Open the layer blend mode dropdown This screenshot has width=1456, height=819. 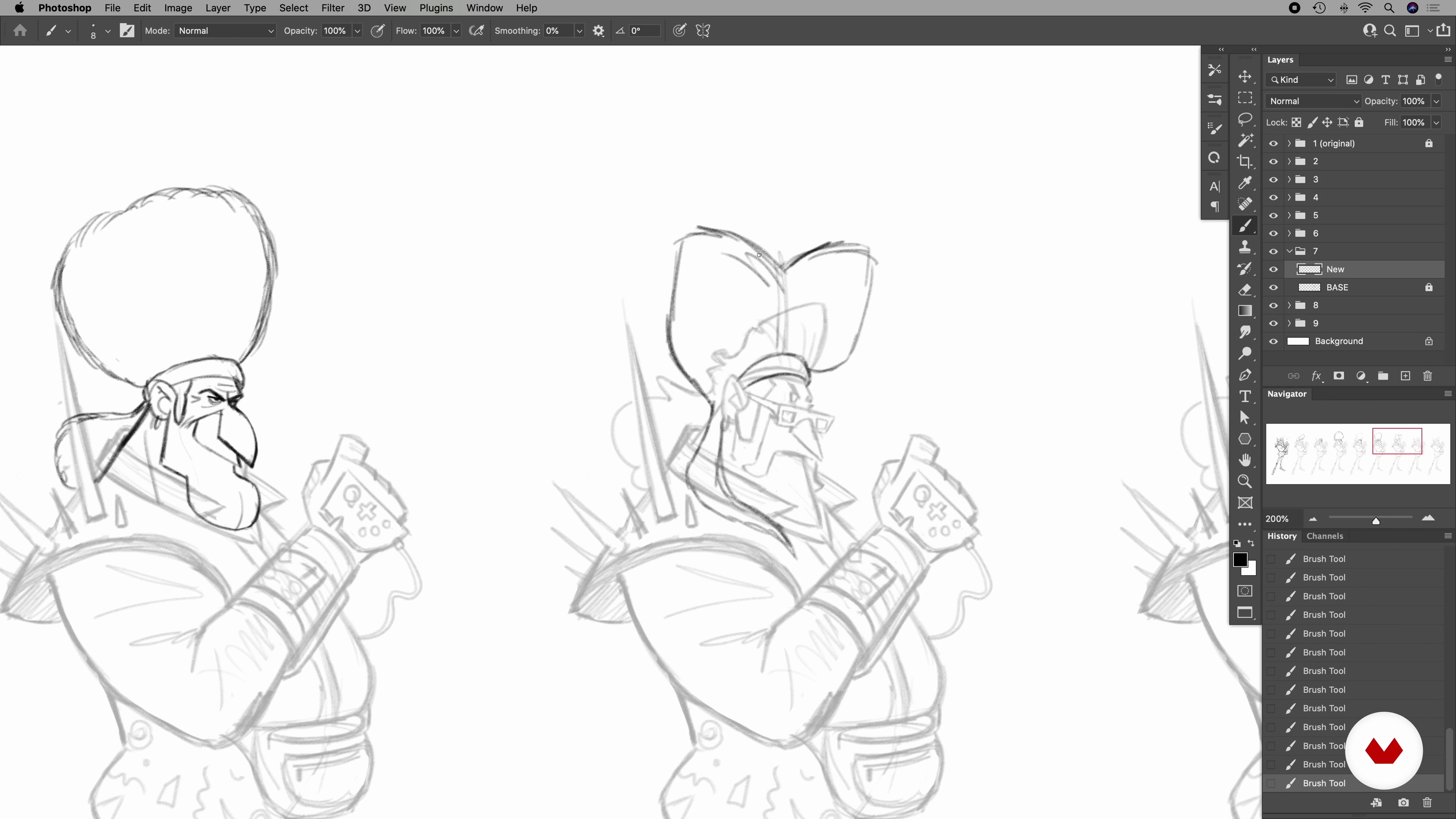(x=1313, y=101)
